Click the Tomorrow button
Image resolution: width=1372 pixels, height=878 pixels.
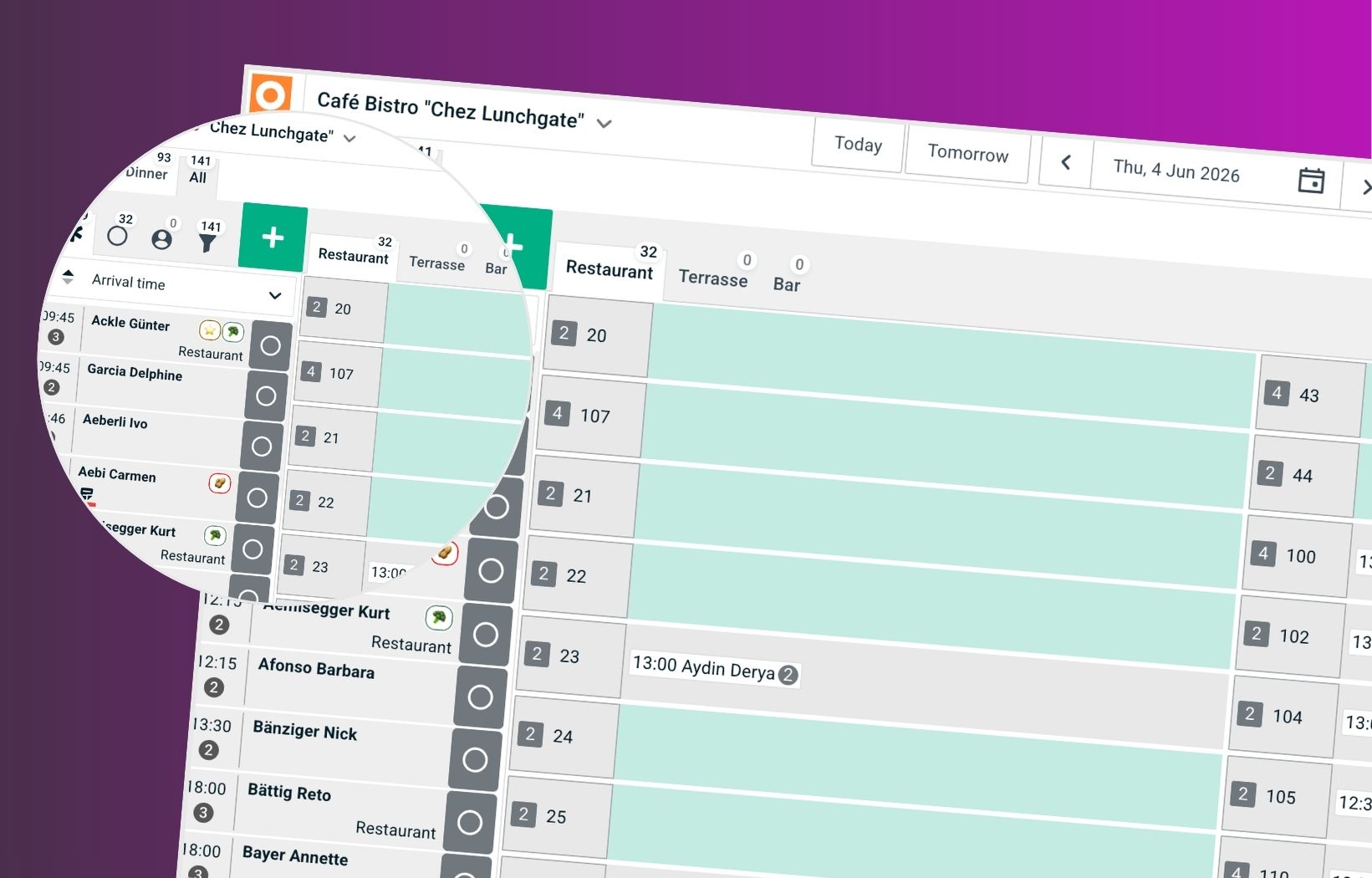[x=967, y=154]
